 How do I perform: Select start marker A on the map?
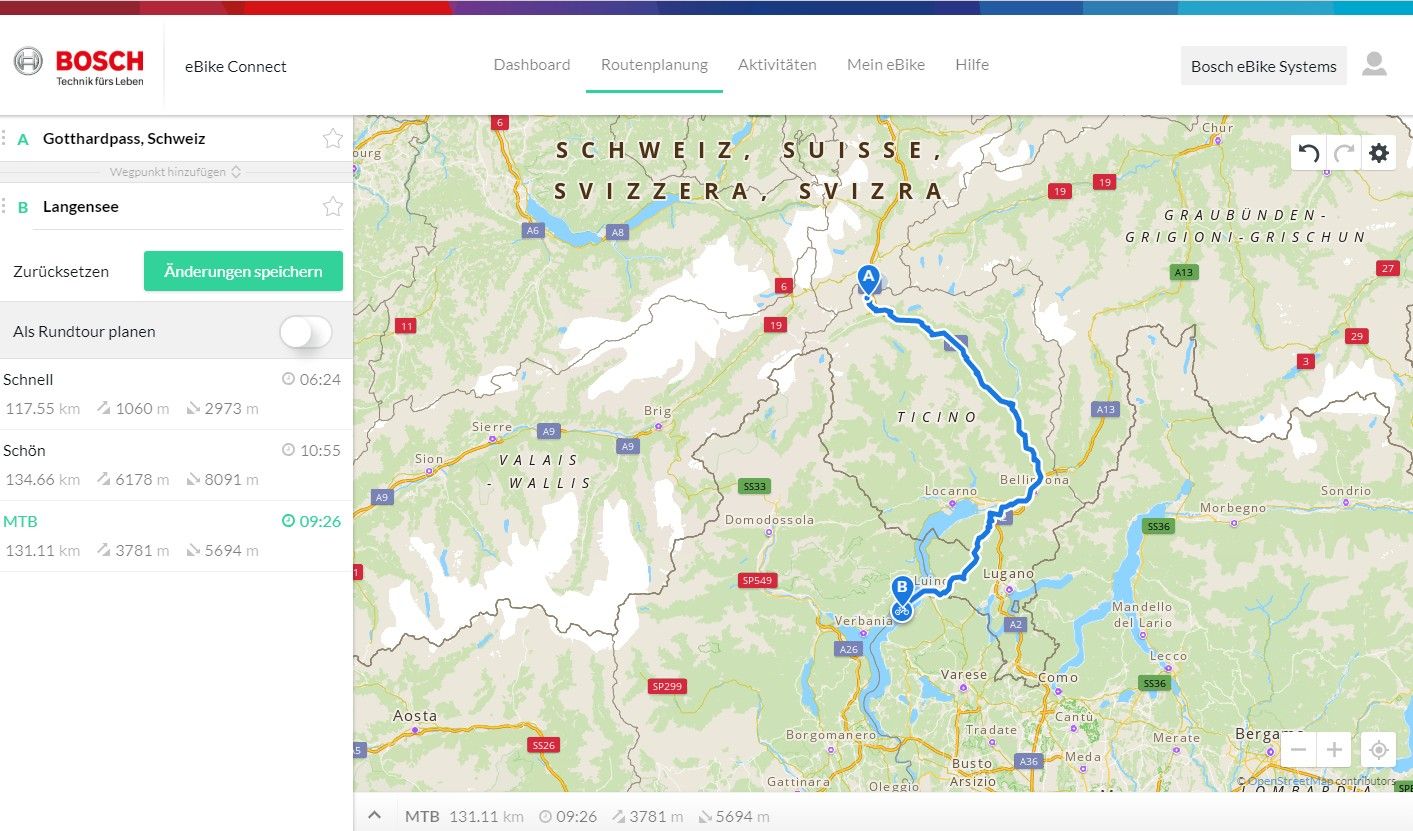tap(868, 279)
